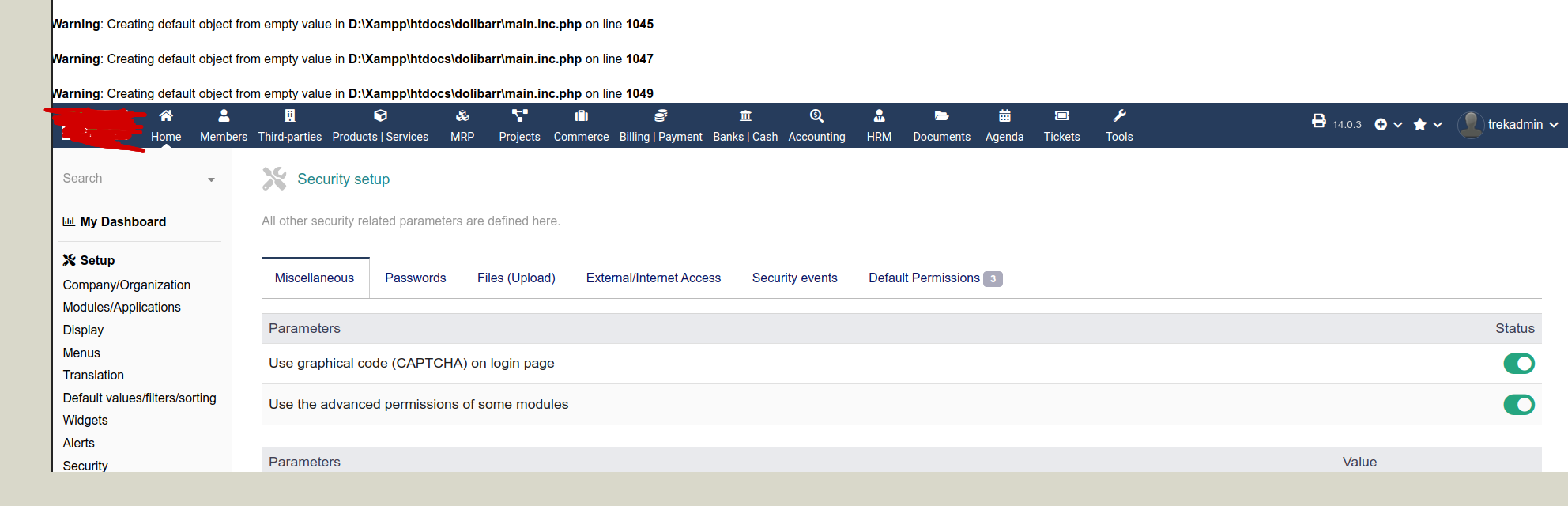
Task: Open the Menus setup page
Action: pyautogui.click(x=81, y=353)
